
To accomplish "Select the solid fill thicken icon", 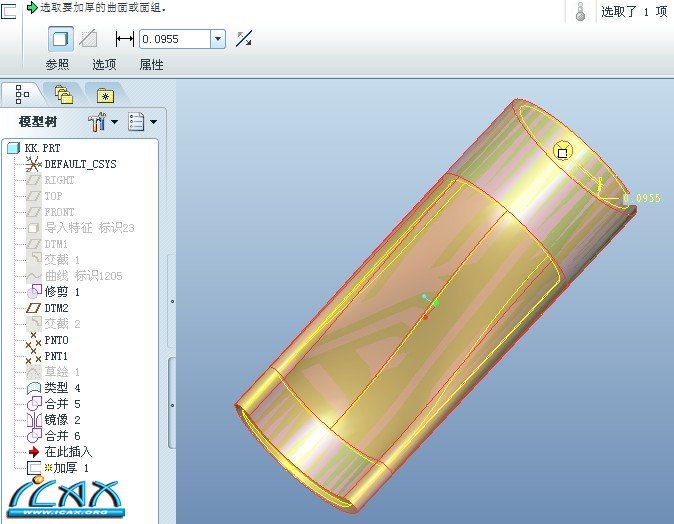I will click(x=61, y=39).
